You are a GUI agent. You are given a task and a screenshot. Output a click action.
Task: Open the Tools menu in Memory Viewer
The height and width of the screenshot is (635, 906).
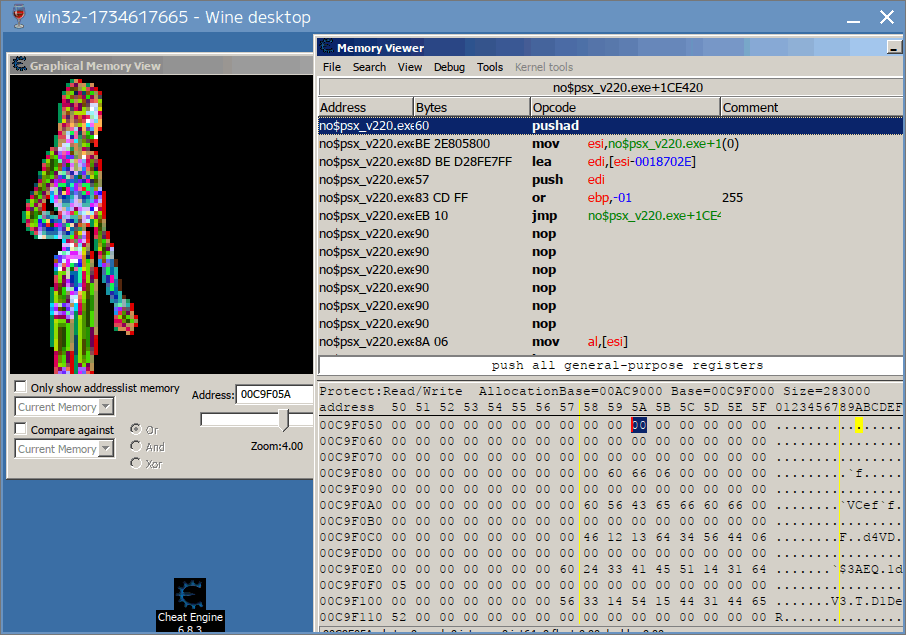pos(490,67)
